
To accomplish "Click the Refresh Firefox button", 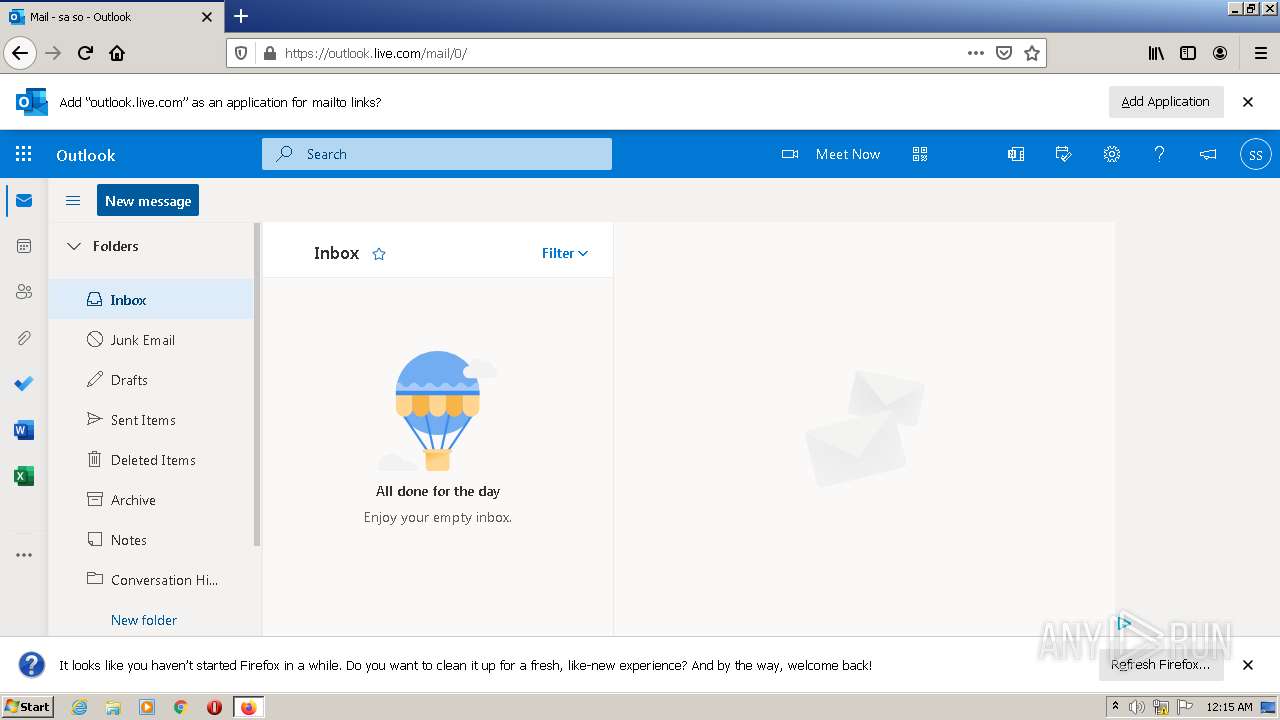I will [x=1160, y=665].
